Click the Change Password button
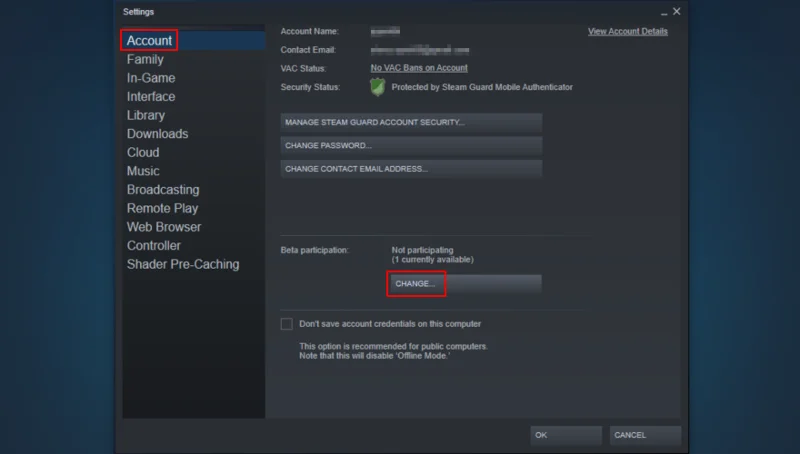Image resolution: width=800 pixels, height=454 pixels. pos(411,145)
